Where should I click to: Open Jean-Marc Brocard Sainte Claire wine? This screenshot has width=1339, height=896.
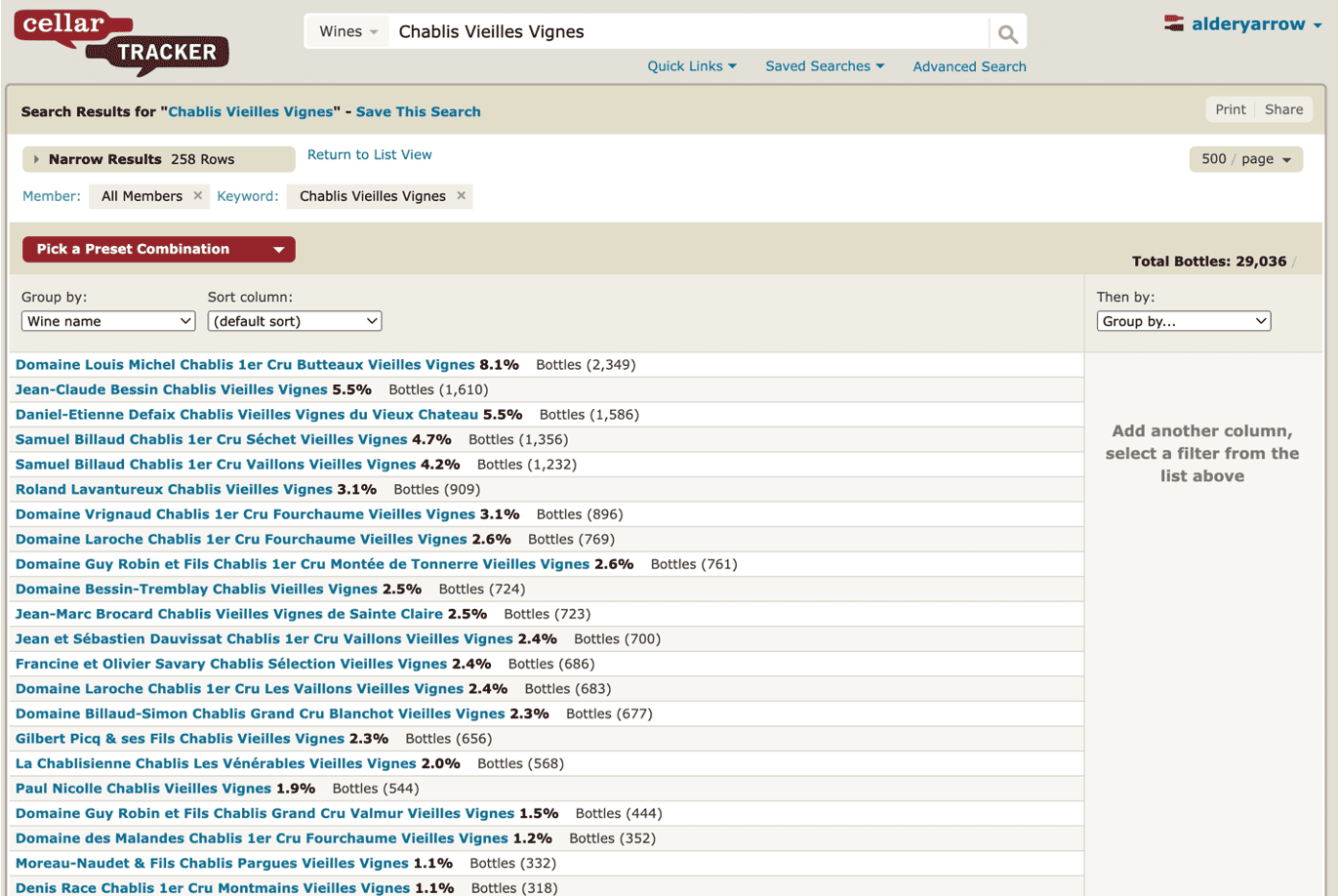coord(229,614)
